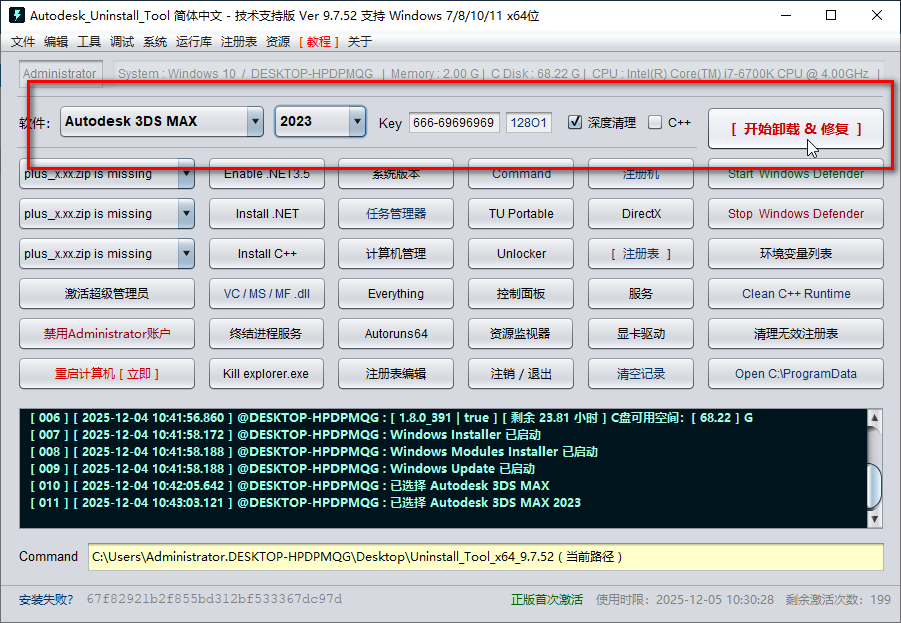Select log line 007 Windows Installer 已启动

coord(285,434)
